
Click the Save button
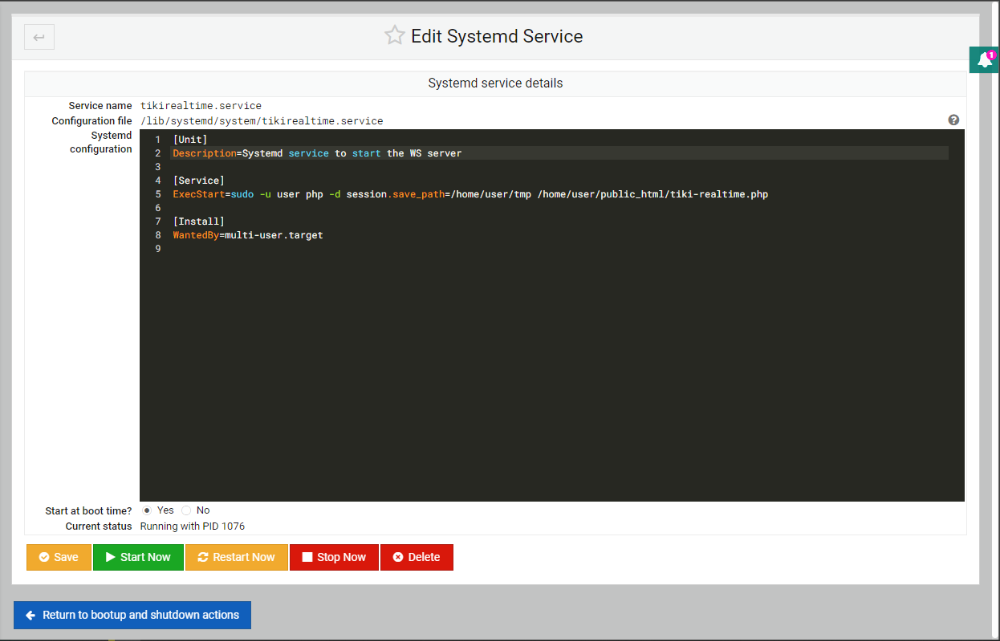59,557
